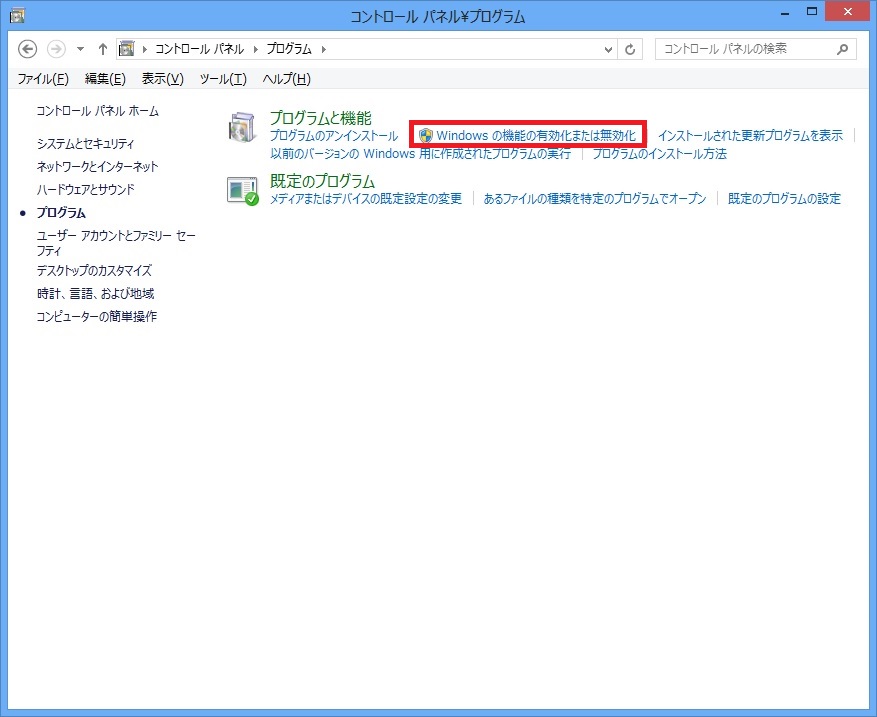The width and height of the screenshot is (877, 717).
Task: Open the address bar history dropdown
Action: click(x=609, y=50)
